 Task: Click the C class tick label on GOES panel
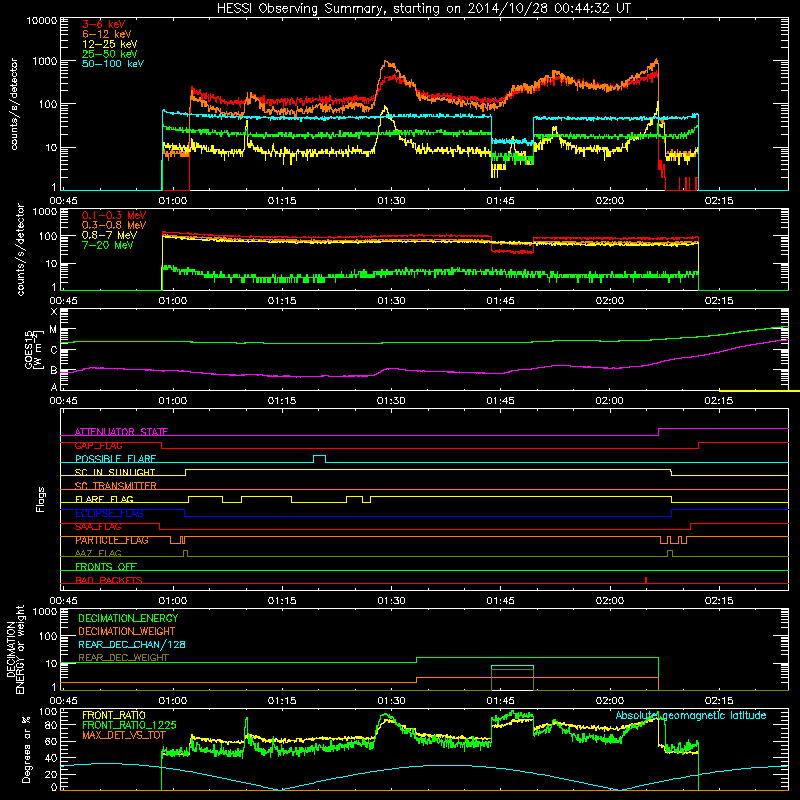pyautogui.click(x=54, y=350)
